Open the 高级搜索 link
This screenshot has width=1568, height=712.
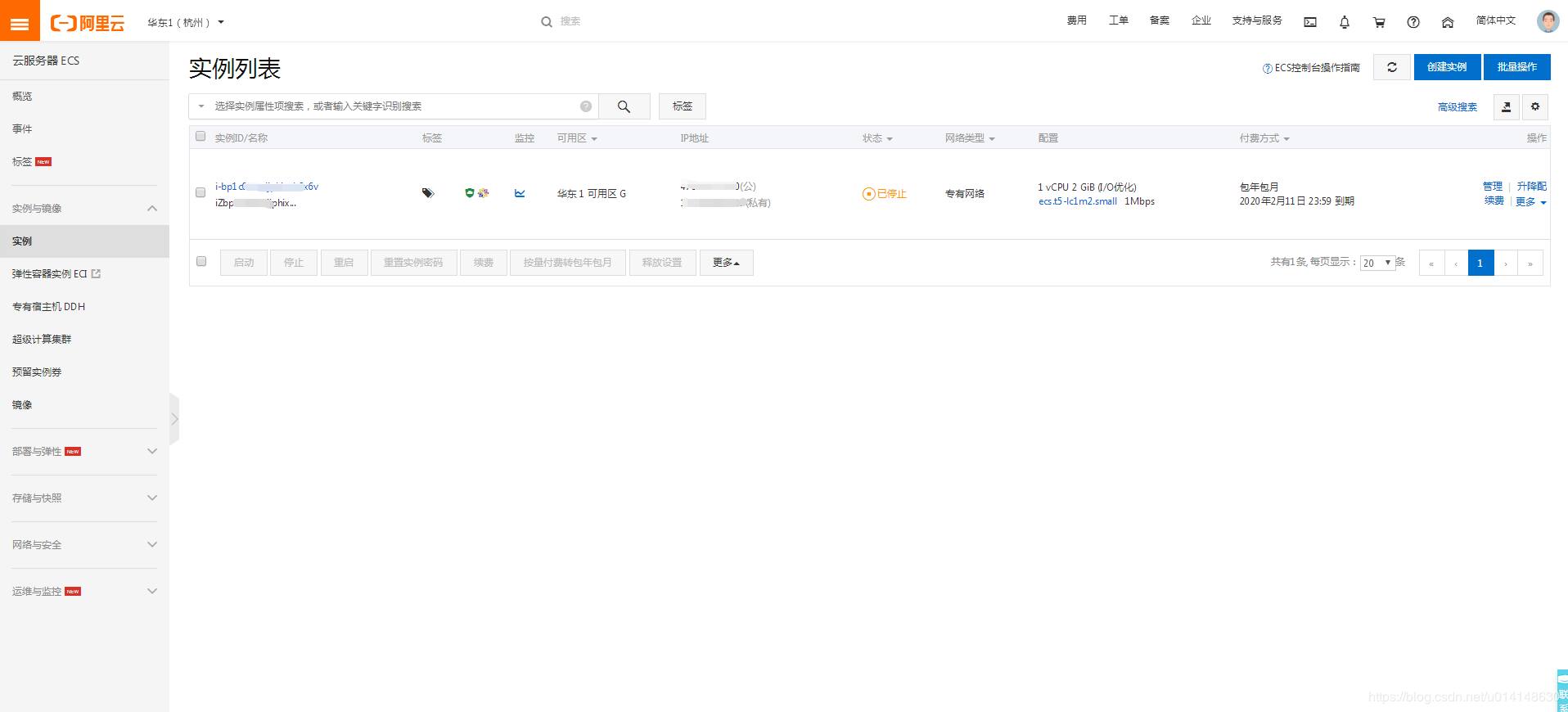[1457, 107]
